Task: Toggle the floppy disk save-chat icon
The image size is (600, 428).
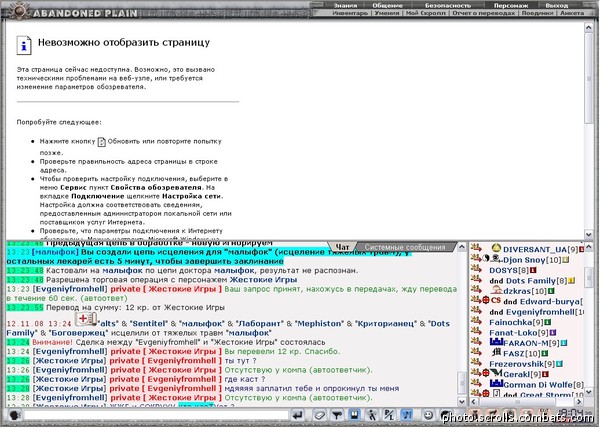Action: 354,415
